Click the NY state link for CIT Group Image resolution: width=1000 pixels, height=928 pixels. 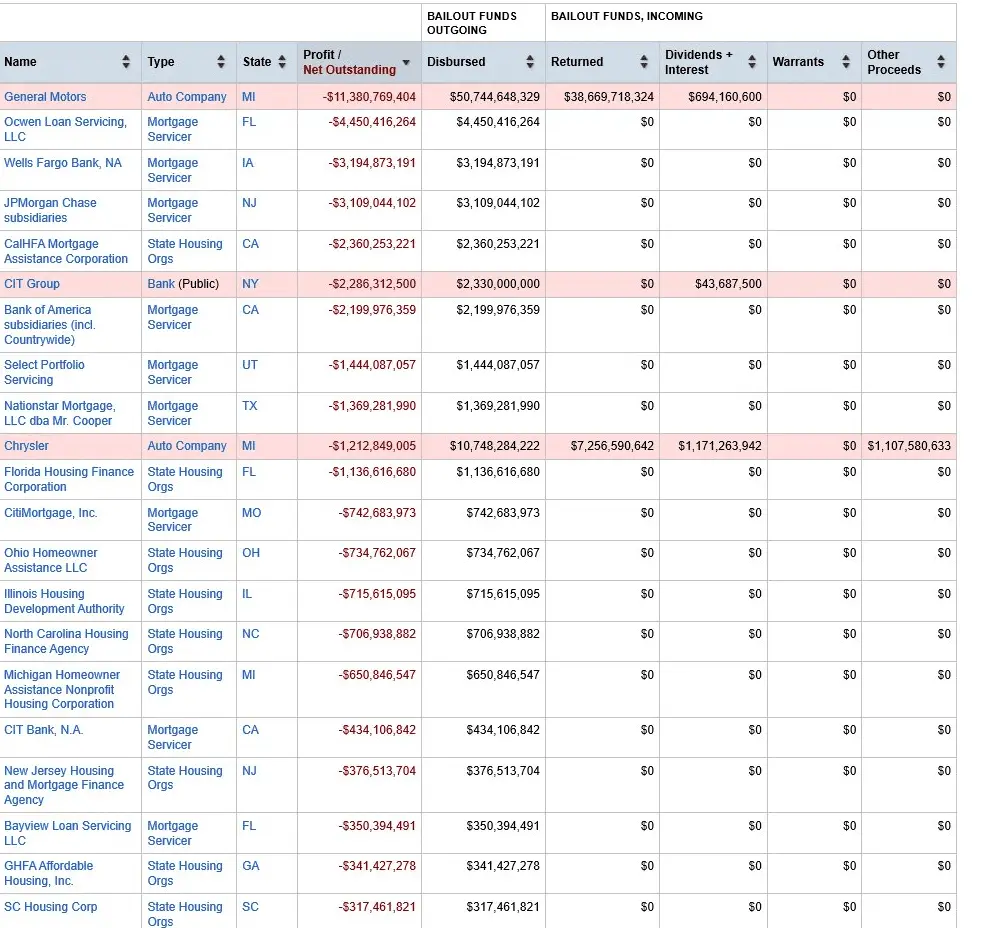tap(250, 284)
